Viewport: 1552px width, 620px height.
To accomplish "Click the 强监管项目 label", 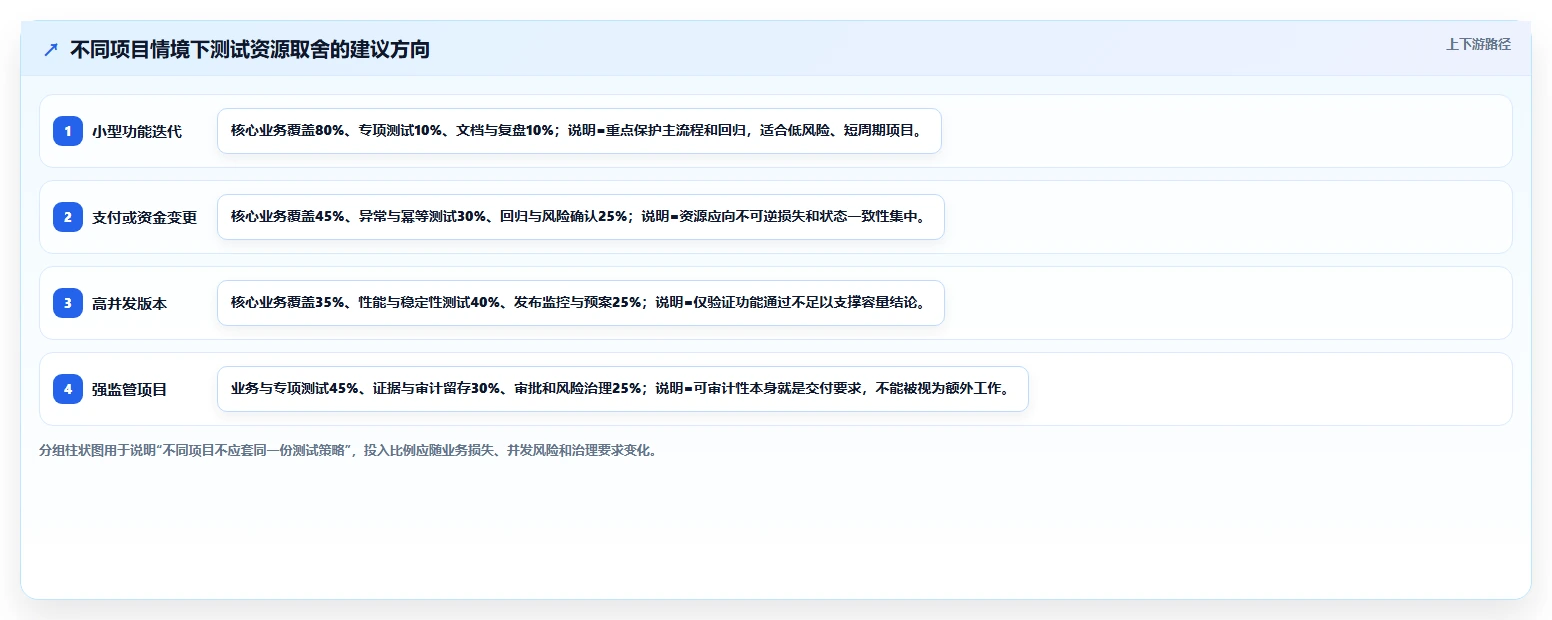I will [130, 389].
